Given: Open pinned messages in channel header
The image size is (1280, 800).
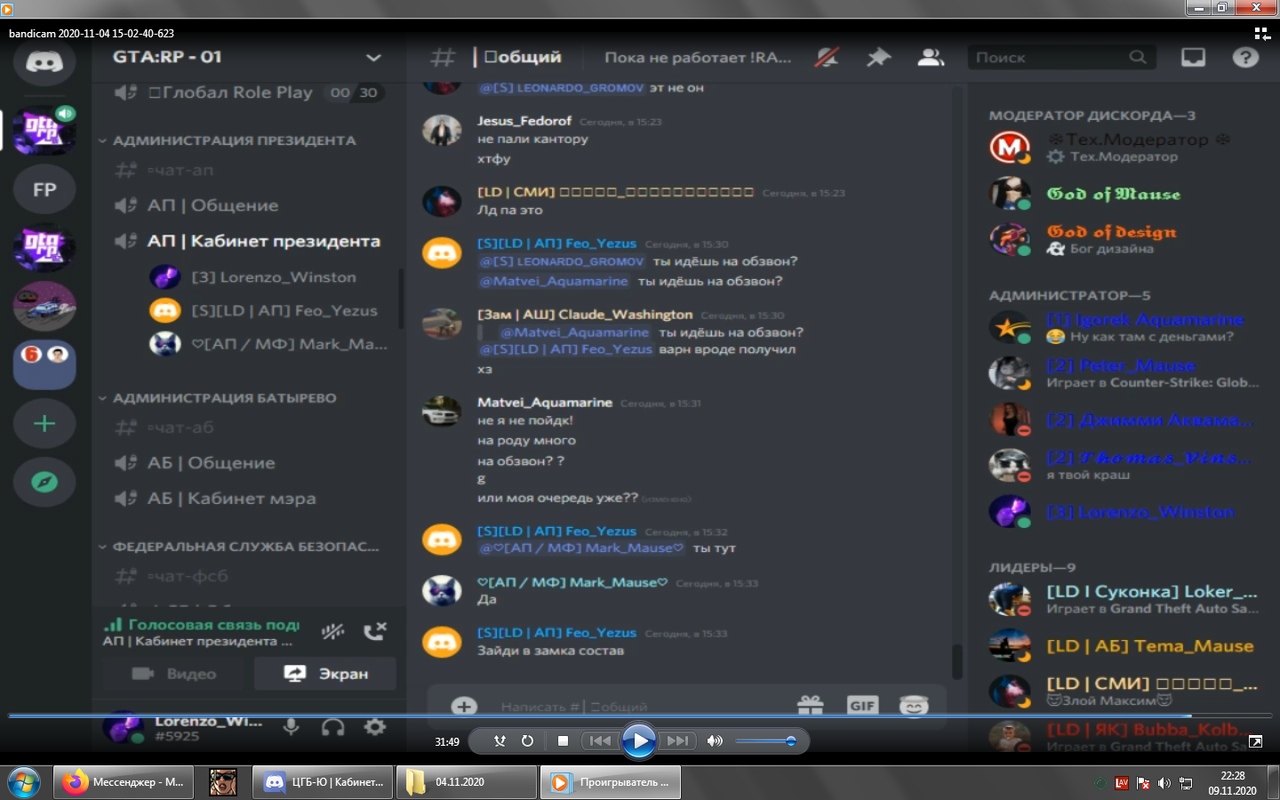Looking at the screenshot, I should point(878,58).
